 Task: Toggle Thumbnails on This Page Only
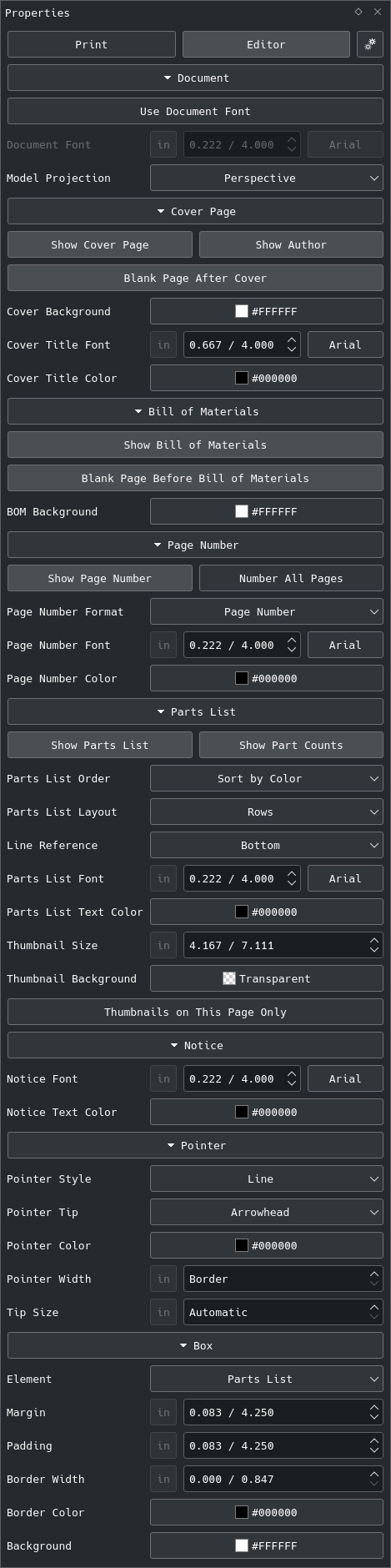[195, 1012]
